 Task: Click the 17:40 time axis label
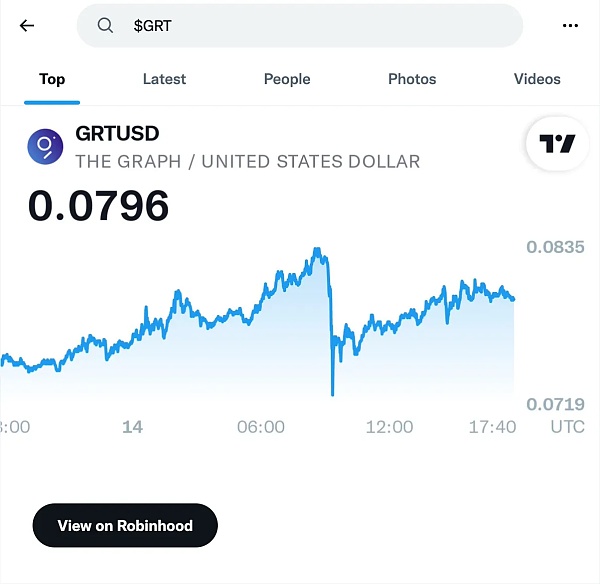click(492, 427)
